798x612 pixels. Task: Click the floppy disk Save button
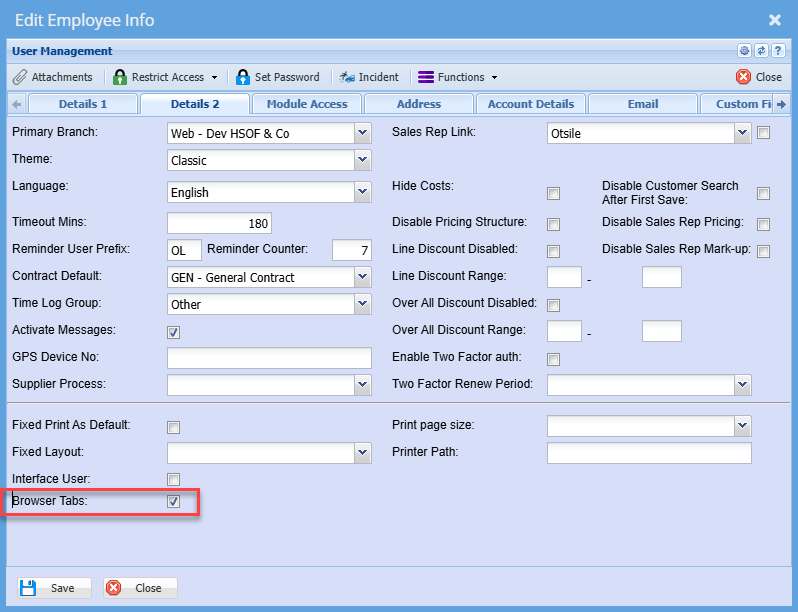(x=55, y=588)
